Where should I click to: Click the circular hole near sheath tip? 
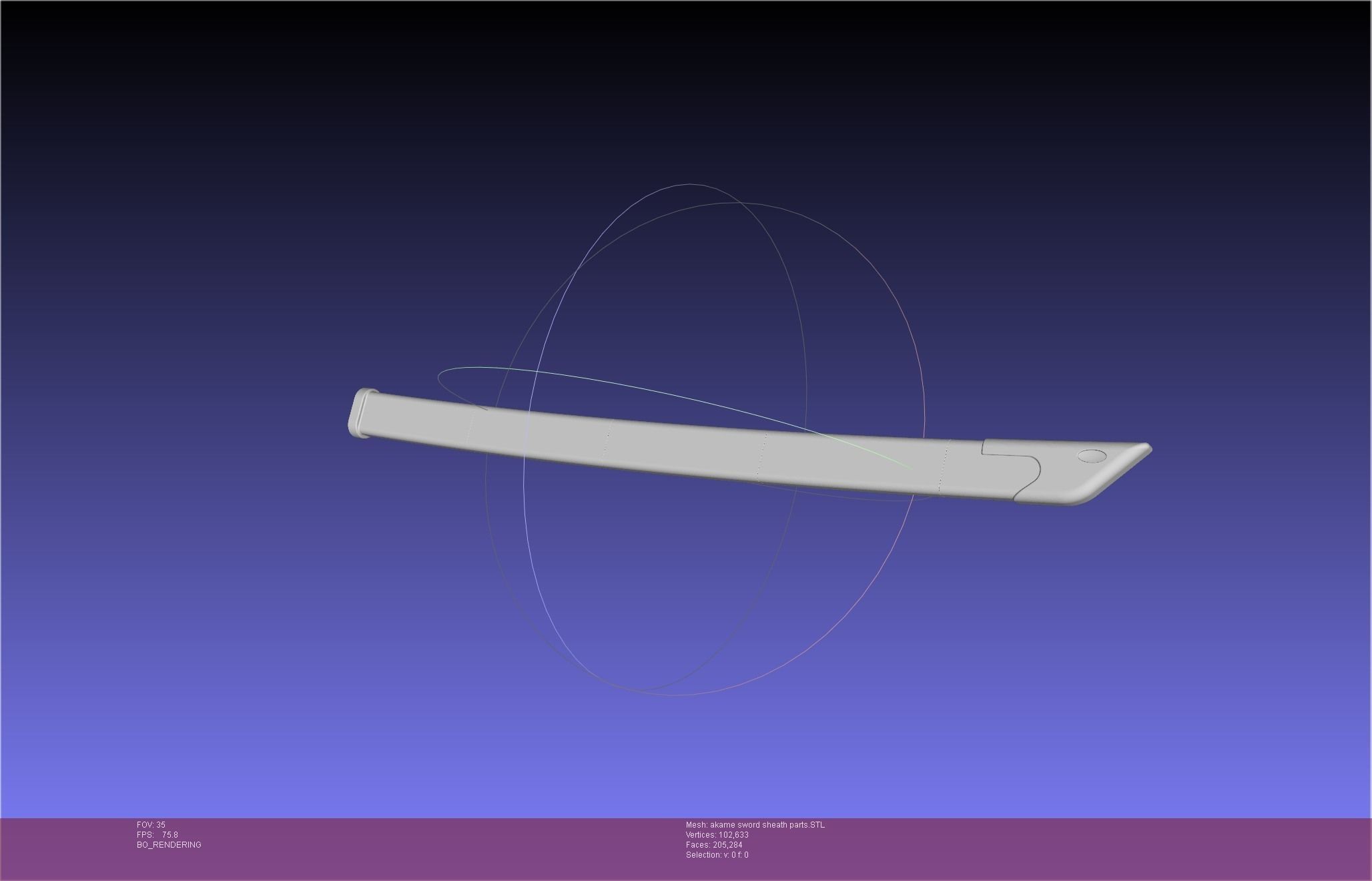pyautogui.click(x=1092, y=457)
